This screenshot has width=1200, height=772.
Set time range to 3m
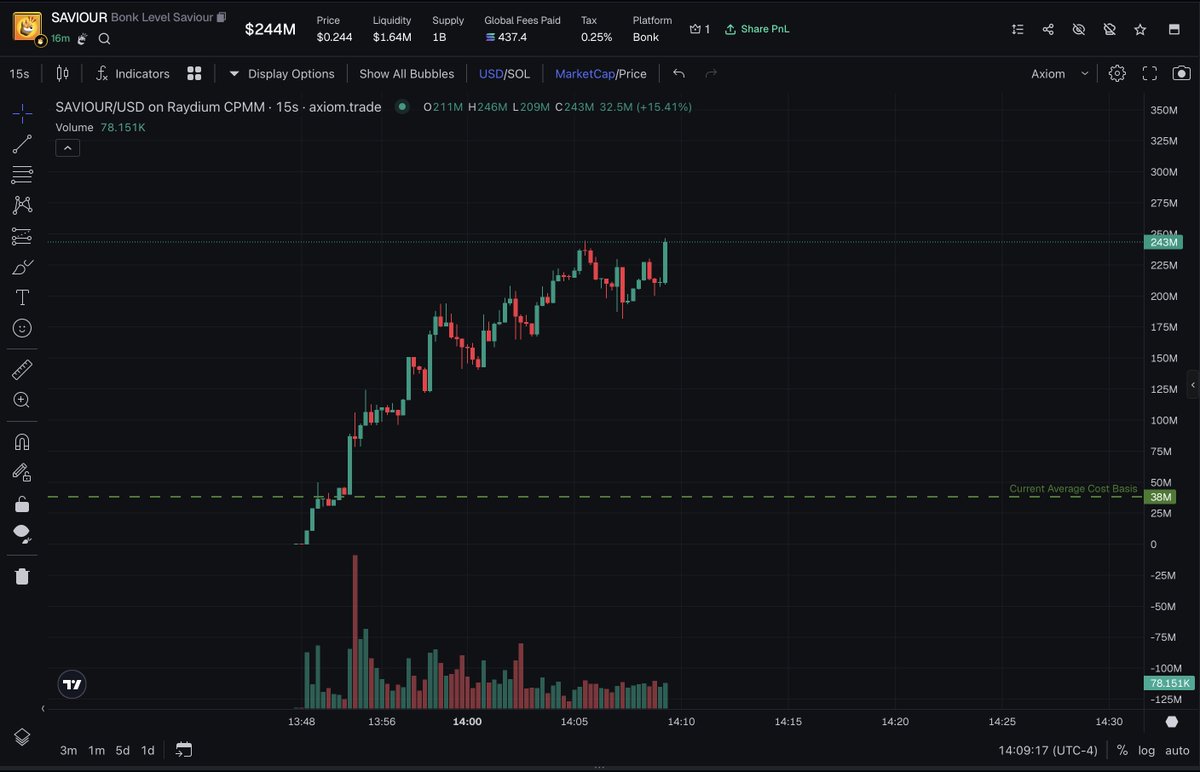(68, 750)
